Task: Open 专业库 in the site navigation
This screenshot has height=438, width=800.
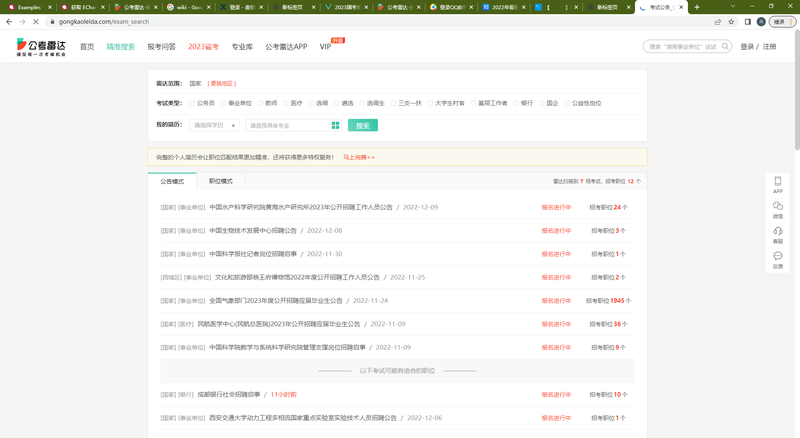Action: coord(242,46)
